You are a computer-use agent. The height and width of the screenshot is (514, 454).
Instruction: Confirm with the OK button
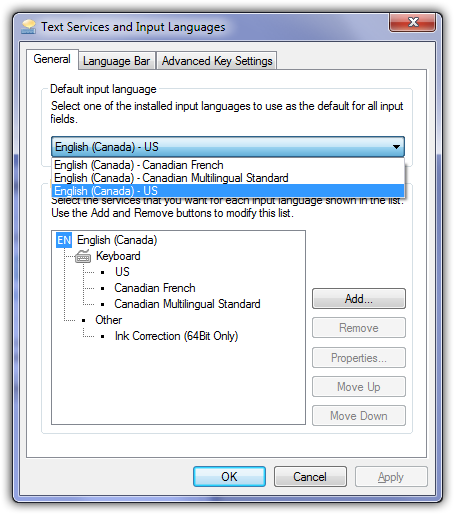click(x=229, y=477)
